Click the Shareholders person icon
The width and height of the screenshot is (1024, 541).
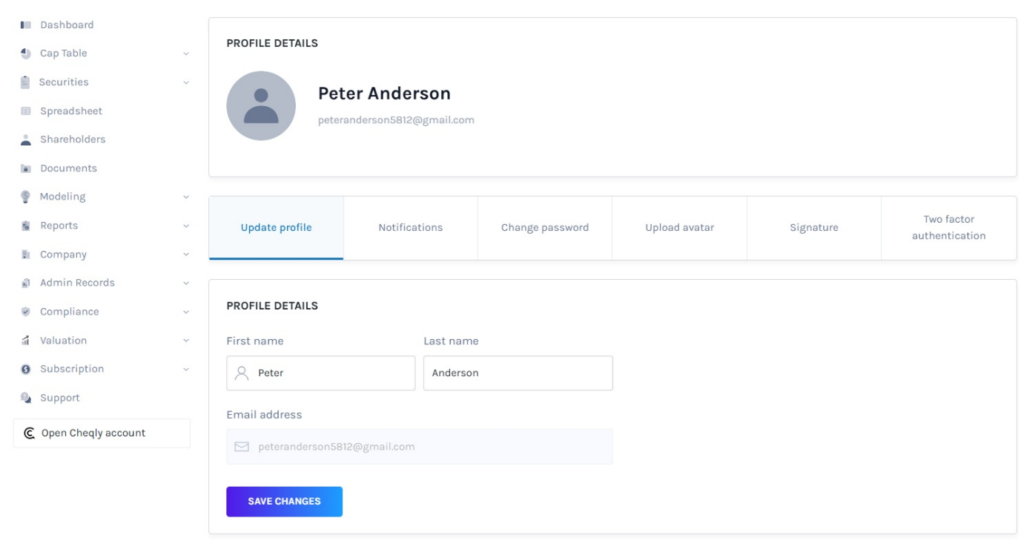click(x=25, y=140)
